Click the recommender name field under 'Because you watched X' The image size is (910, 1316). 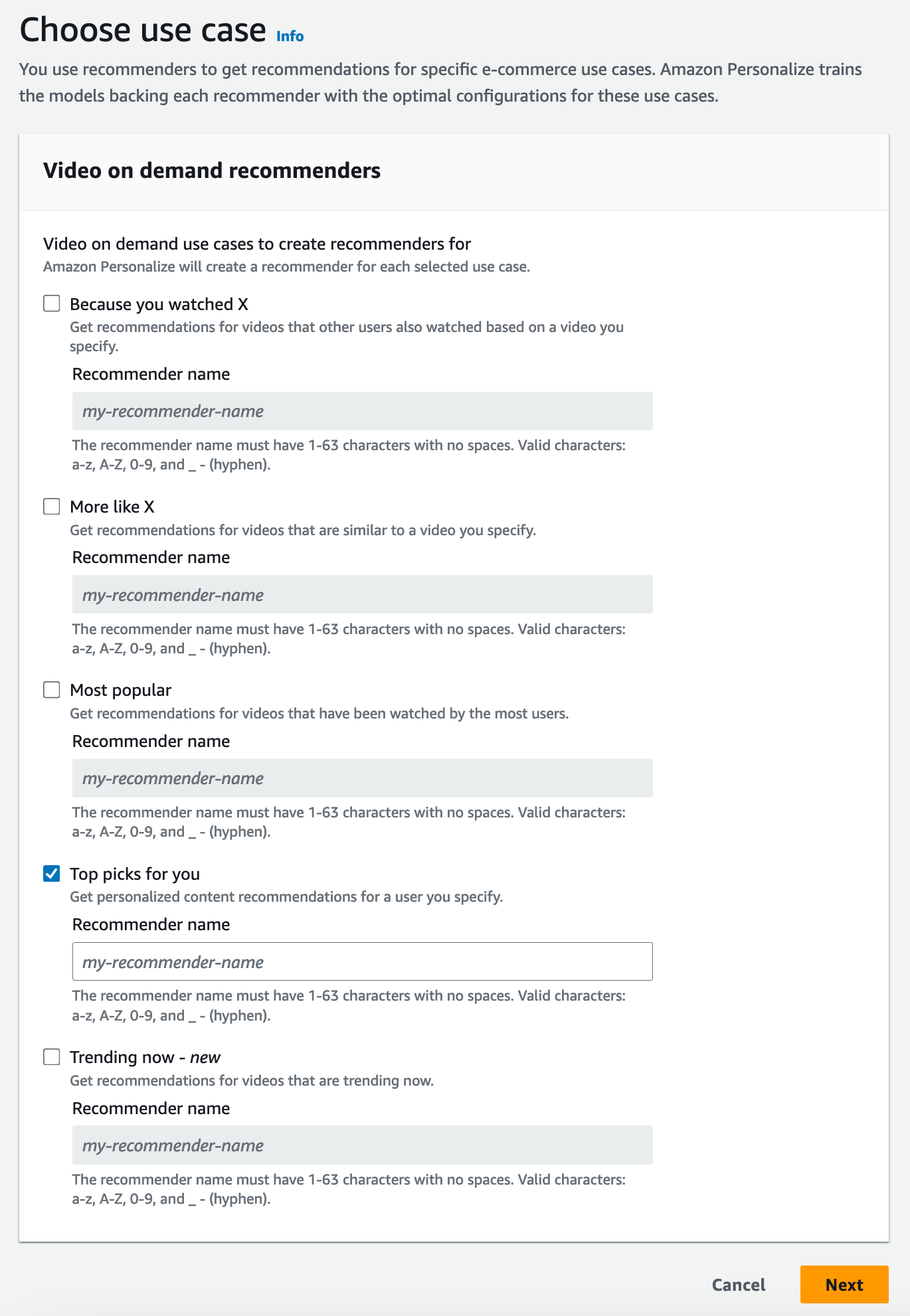[362, 410]
